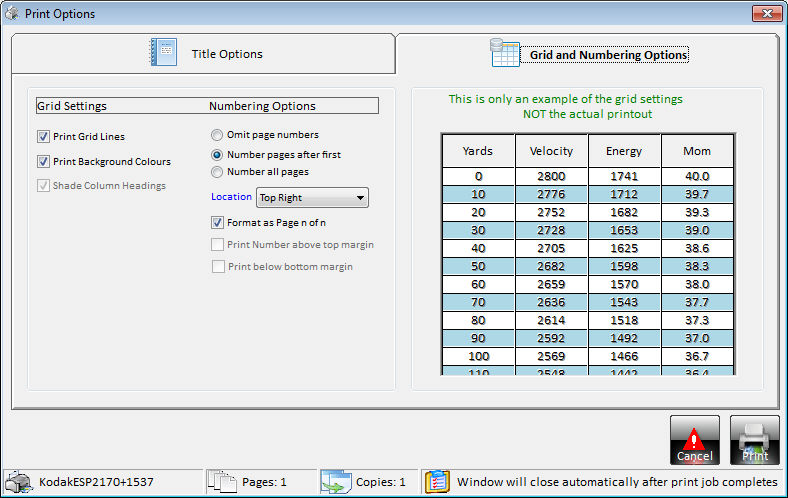Select Omit page numbers option

click(217, 135)
